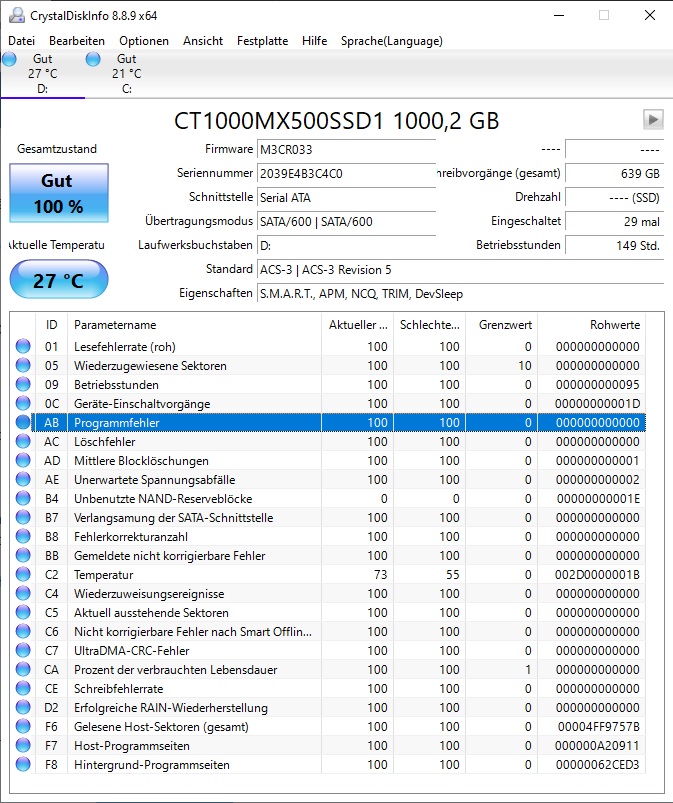This screenshot has height=803, width=673.
Task: Click the Betriebsstunden value 149 Std.
Action: (x=615, y=246)
